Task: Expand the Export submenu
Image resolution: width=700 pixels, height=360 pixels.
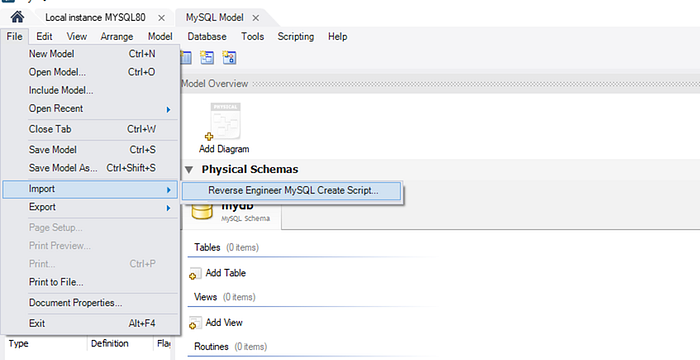Action: tap(90, 207)
